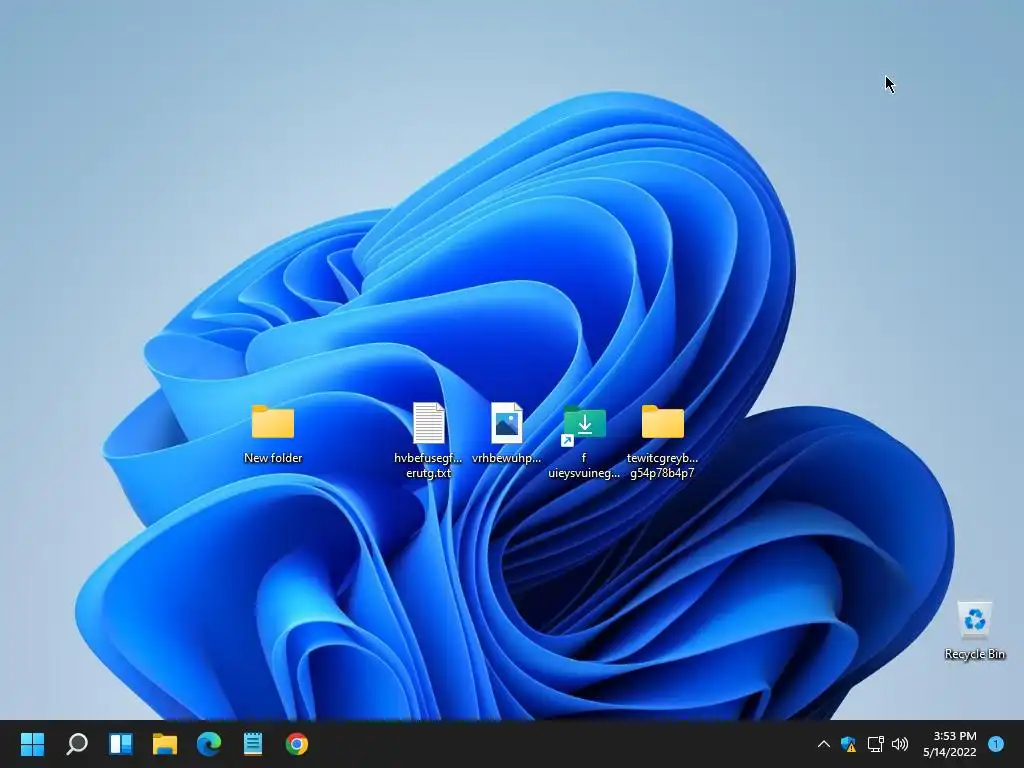Click the 5/14/2022 date in taskbar
Screen dimensions: 1024x768
click(950, 752)
